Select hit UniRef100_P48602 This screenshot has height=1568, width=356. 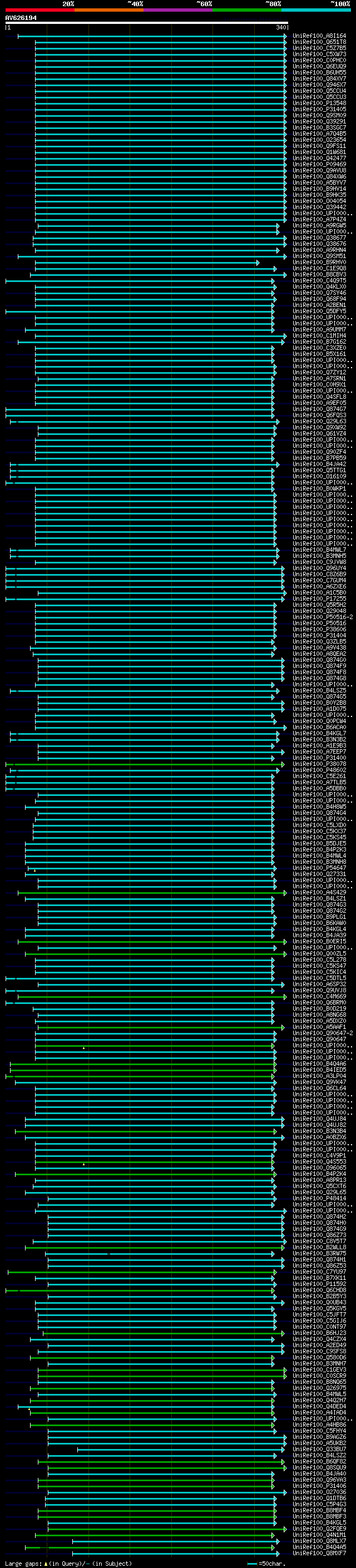pos(319,770)
